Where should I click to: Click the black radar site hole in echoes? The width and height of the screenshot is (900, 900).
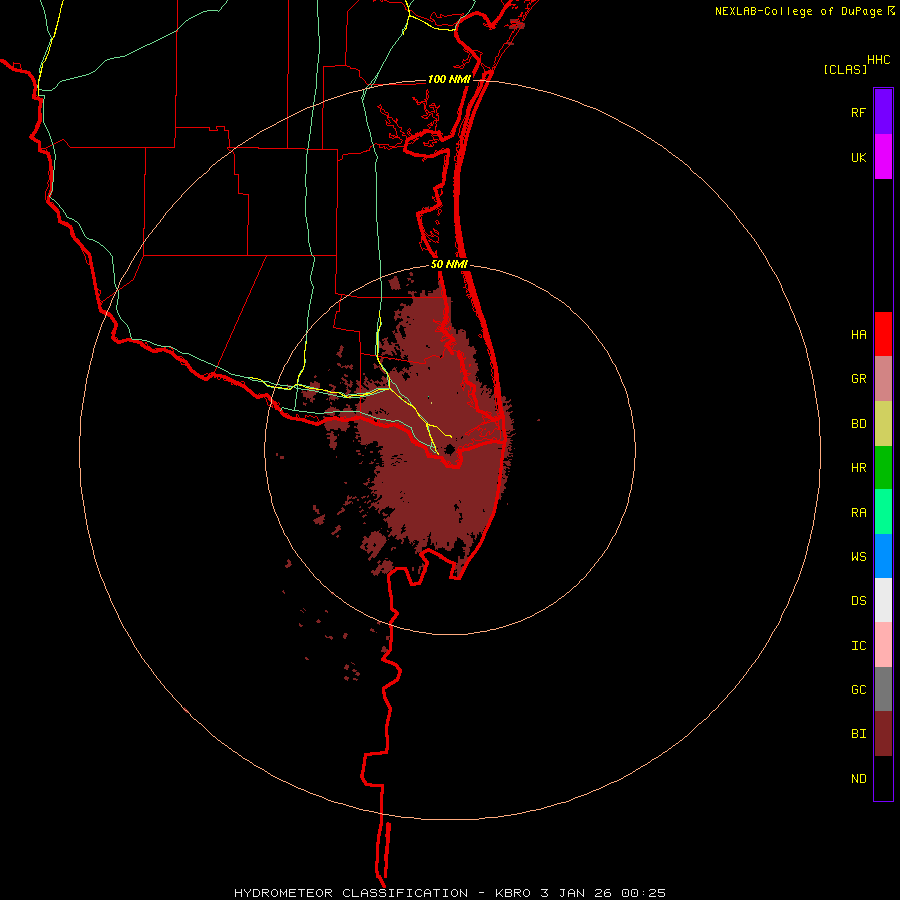(x=449, y=449)
